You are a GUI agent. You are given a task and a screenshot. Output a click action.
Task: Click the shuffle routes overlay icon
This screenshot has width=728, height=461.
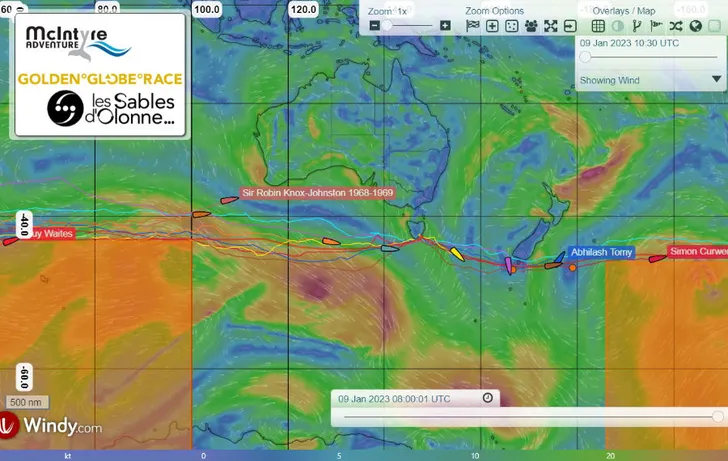(x=676, y=25)
